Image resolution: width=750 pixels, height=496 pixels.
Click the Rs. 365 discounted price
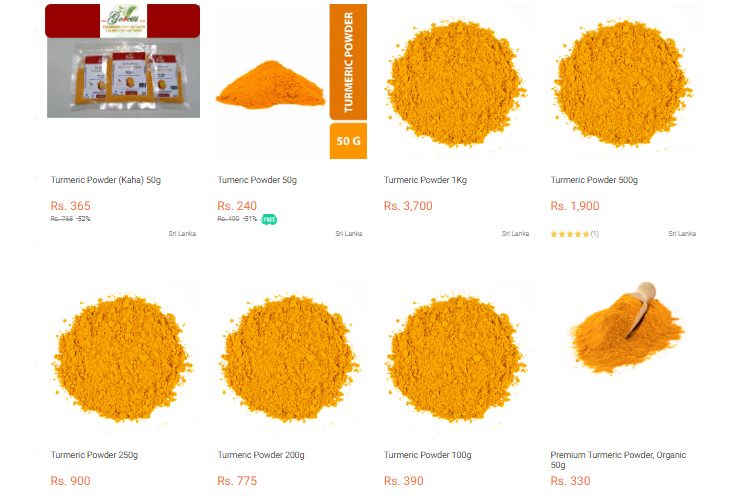70,206
